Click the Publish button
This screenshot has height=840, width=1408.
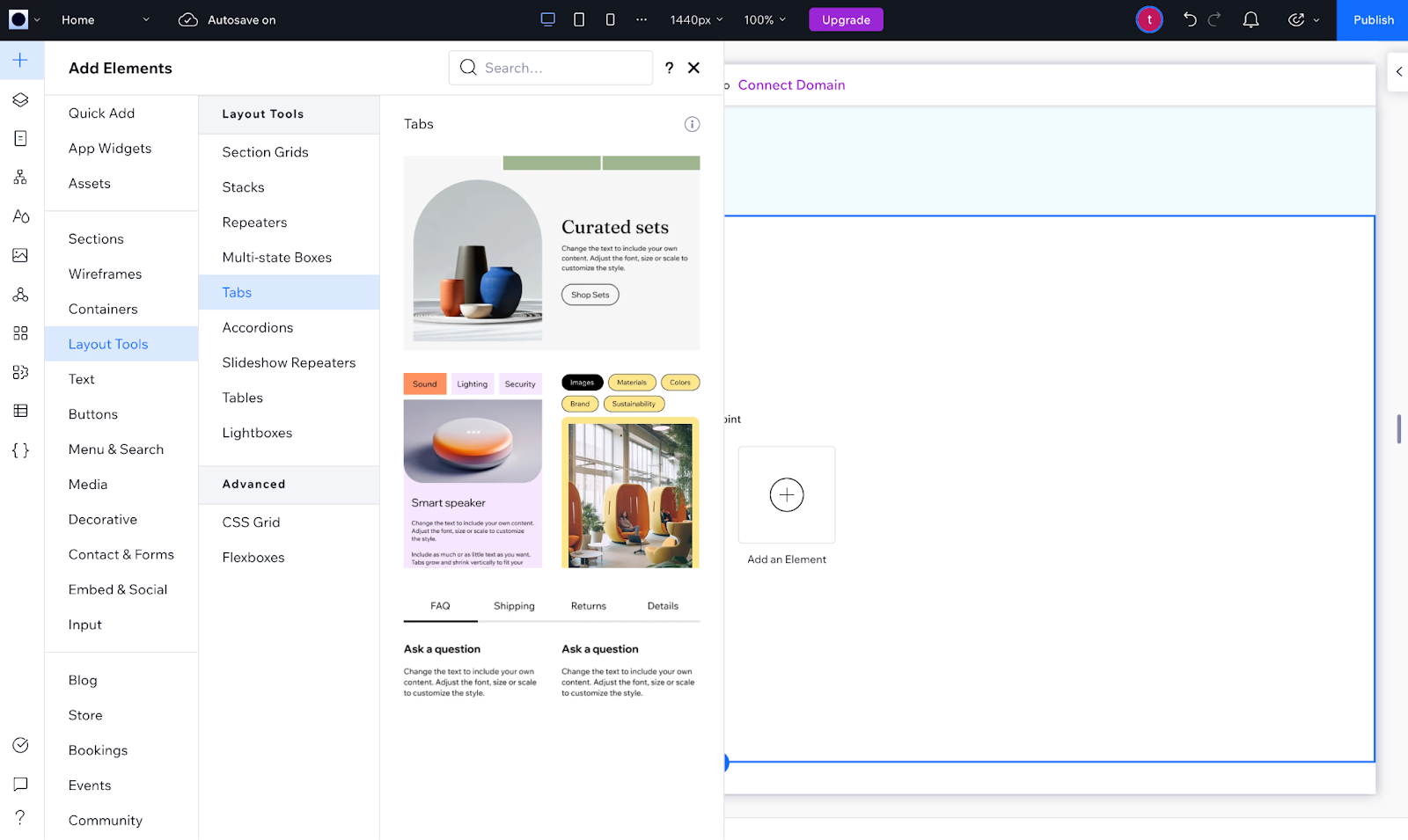[1373, 19]
